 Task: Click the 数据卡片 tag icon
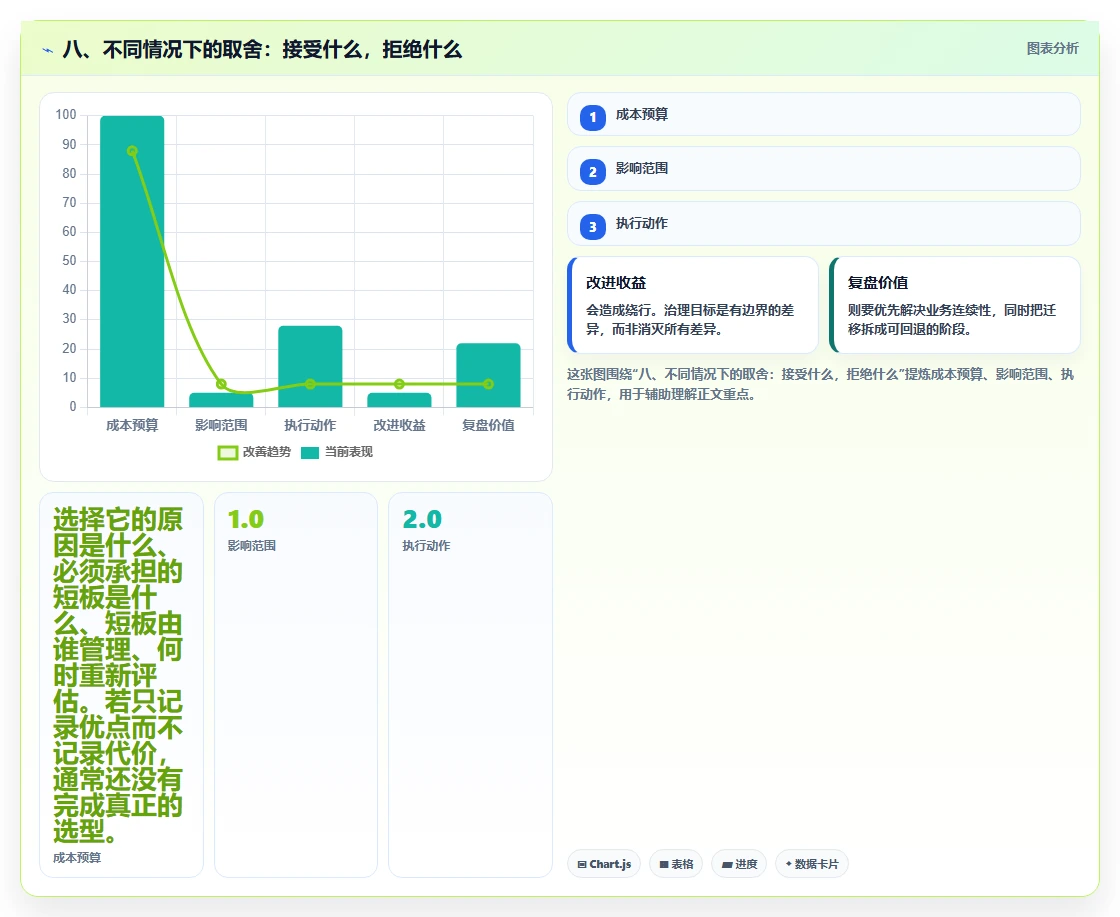tap(789, 864)
